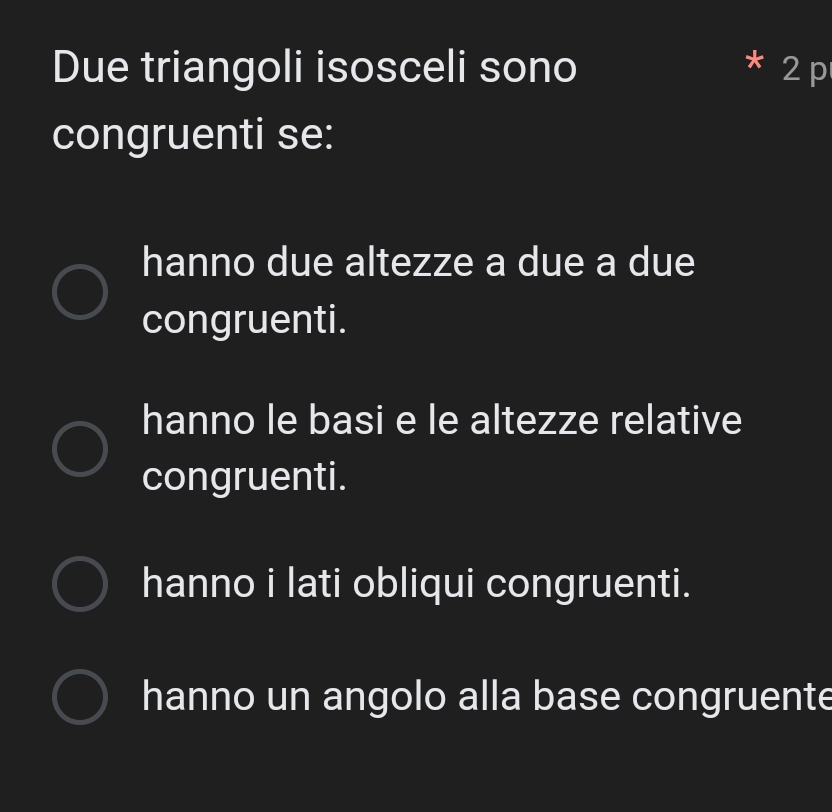Click the red required asterisk icon
The height and width of the screenshot is (812, 832).
pyautogui.click(x=754, y=64)
